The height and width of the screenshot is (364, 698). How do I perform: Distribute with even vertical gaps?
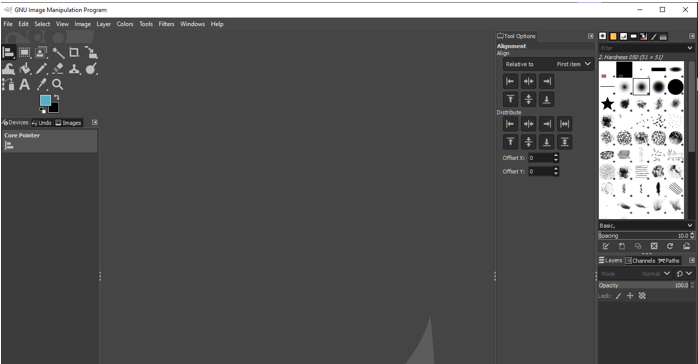click(564, 142)
